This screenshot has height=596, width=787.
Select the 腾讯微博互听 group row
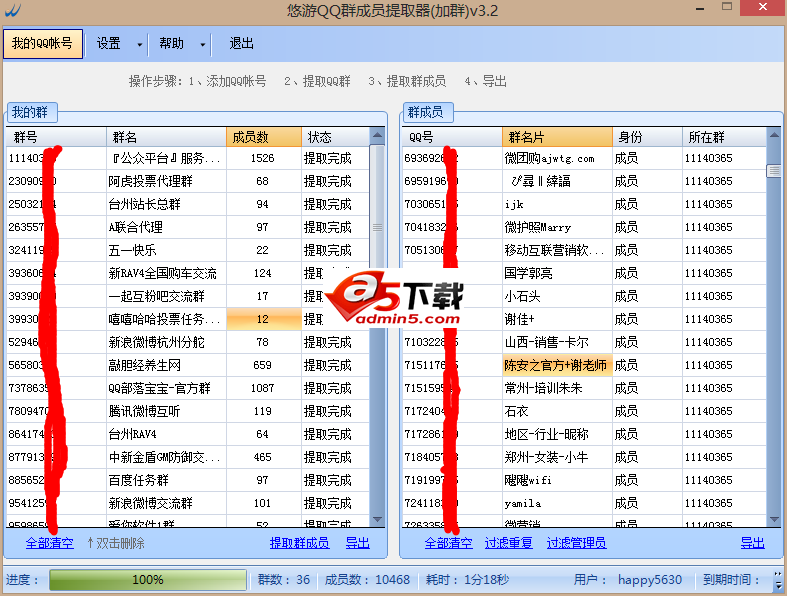point(188,411)
